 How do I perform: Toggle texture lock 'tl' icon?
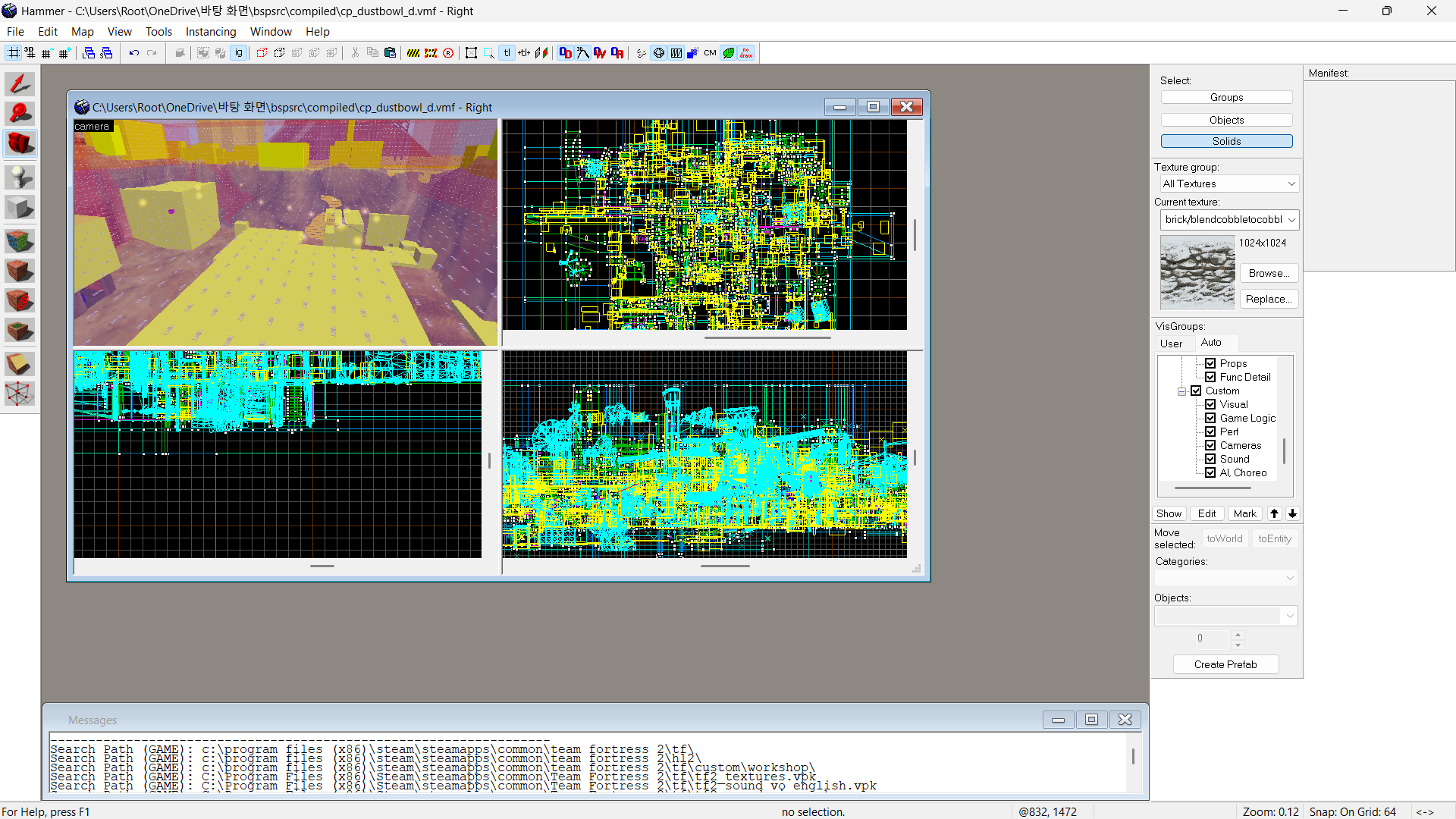point(507,53)
